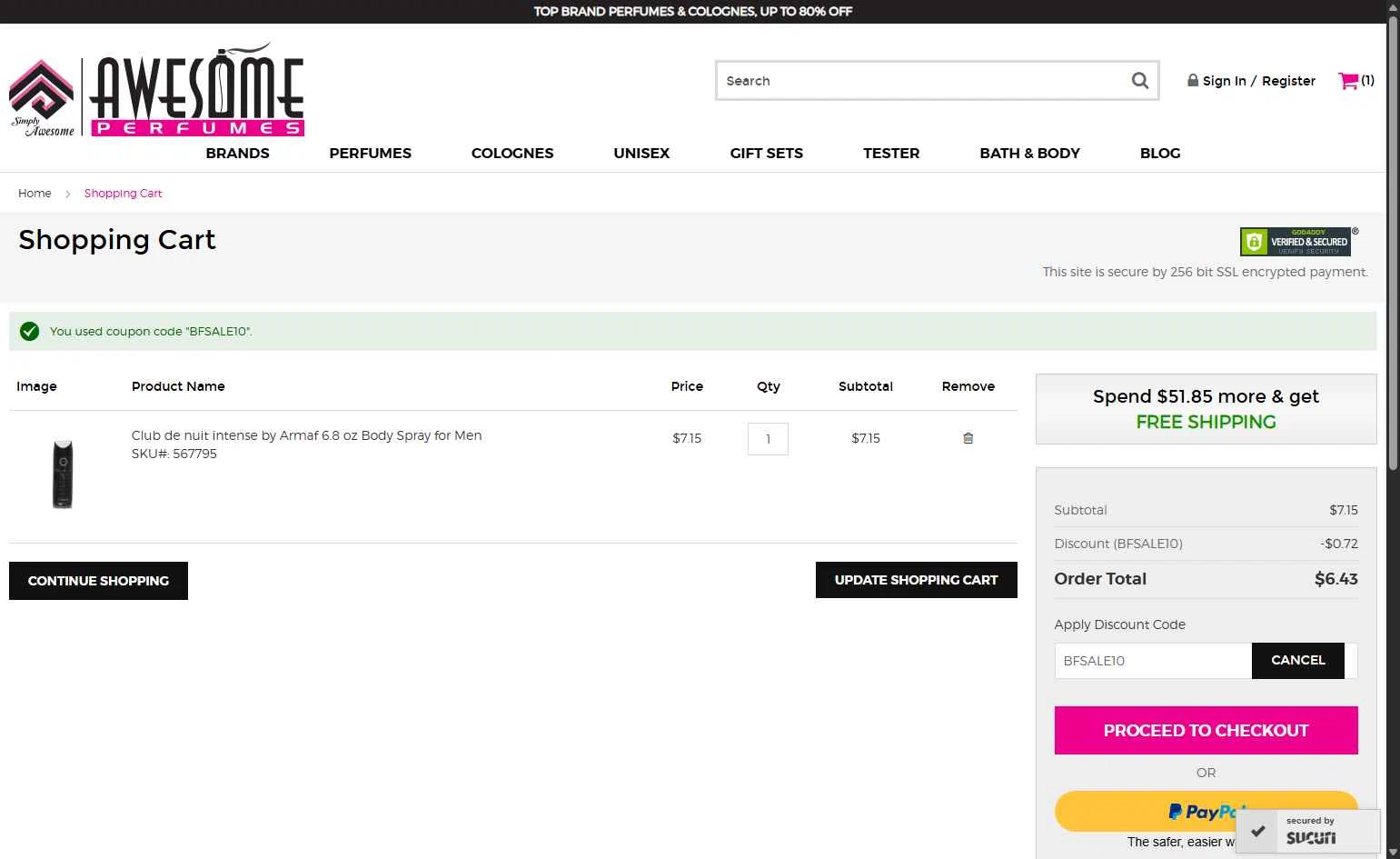Open the UNISEX menu
This screenshot has width=1400, height=859.
pos(641,153)
